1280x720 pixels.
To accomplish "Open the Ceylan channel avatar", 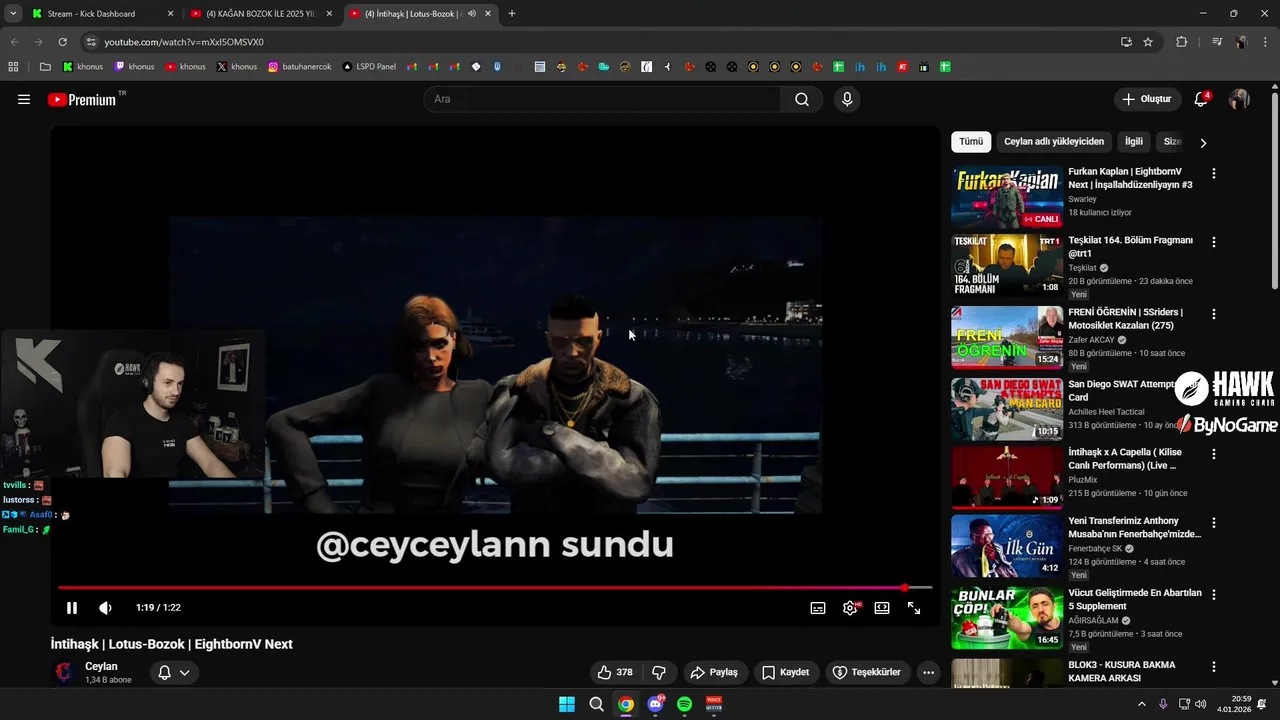I will point(64,672).
